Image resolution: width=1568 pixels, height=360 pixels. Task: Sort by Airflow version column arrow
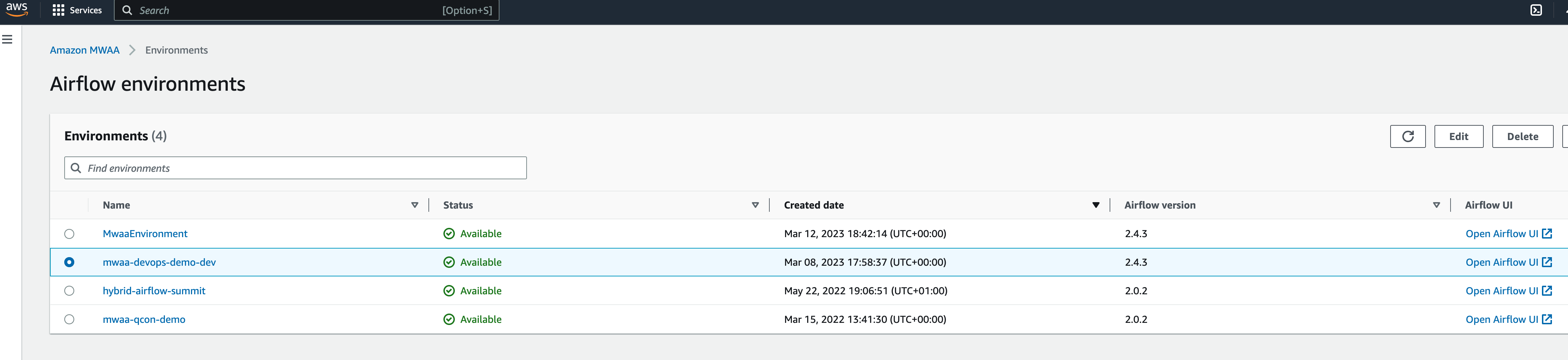pos(1436,205)
